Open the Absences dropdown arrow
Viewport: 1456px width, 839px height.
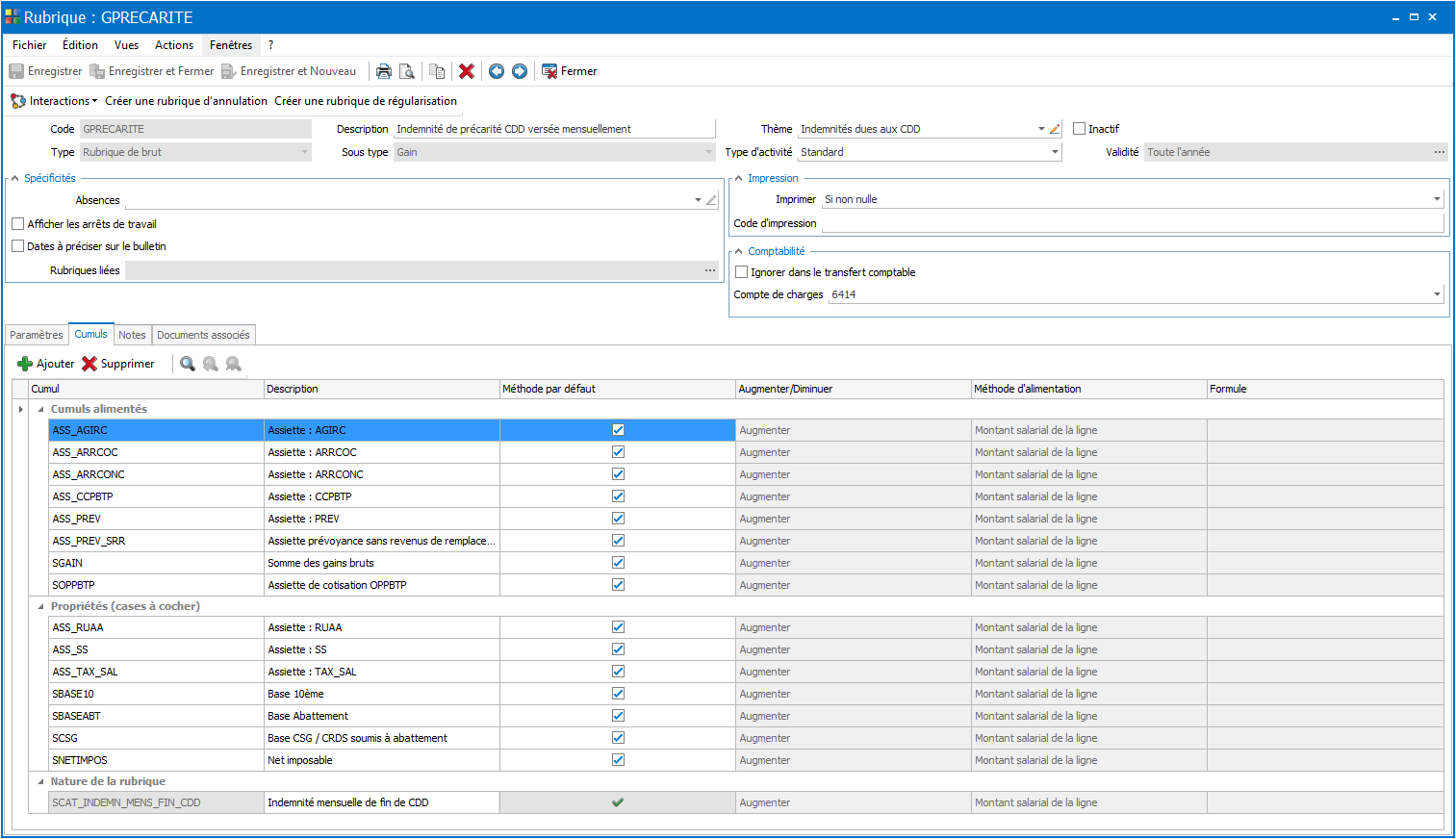698,200
